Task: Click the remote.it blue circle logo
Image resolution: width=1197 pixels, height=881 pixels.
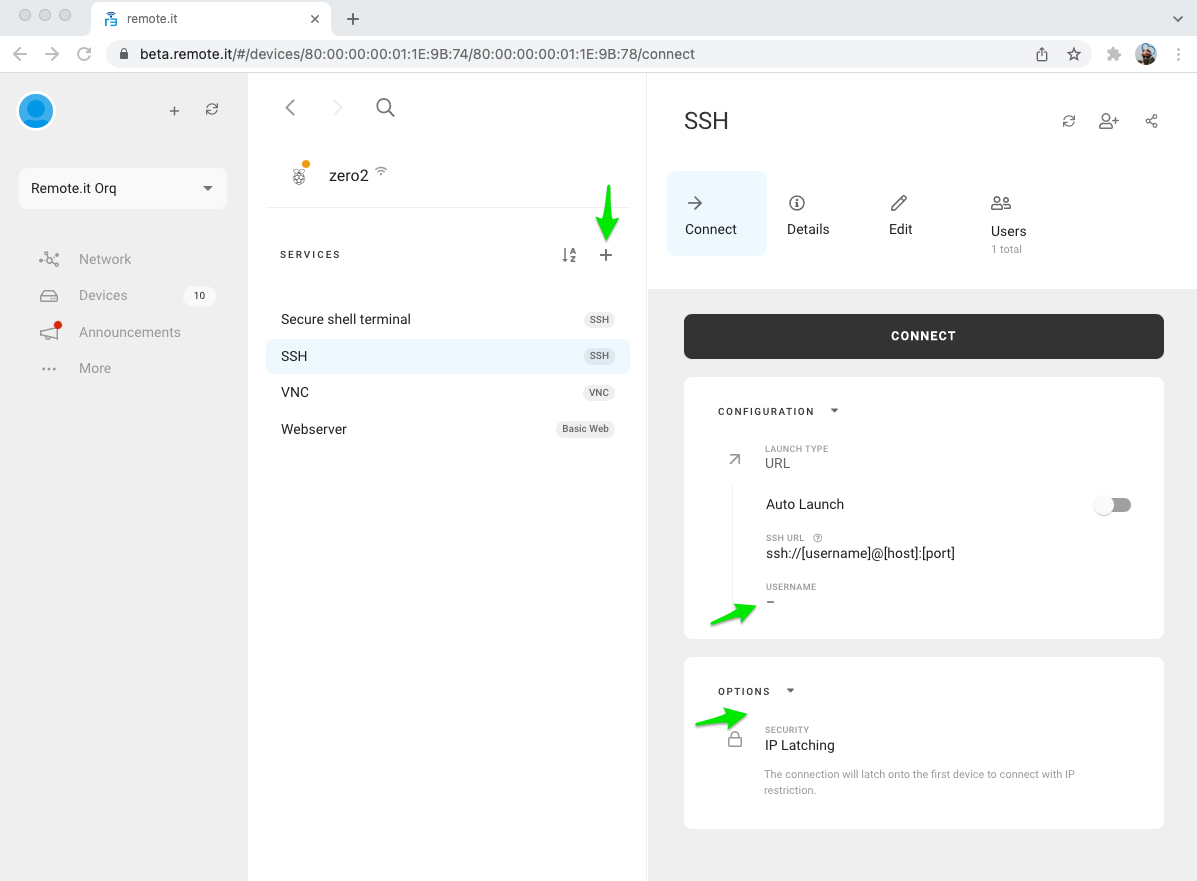Action: pos(36,111)
